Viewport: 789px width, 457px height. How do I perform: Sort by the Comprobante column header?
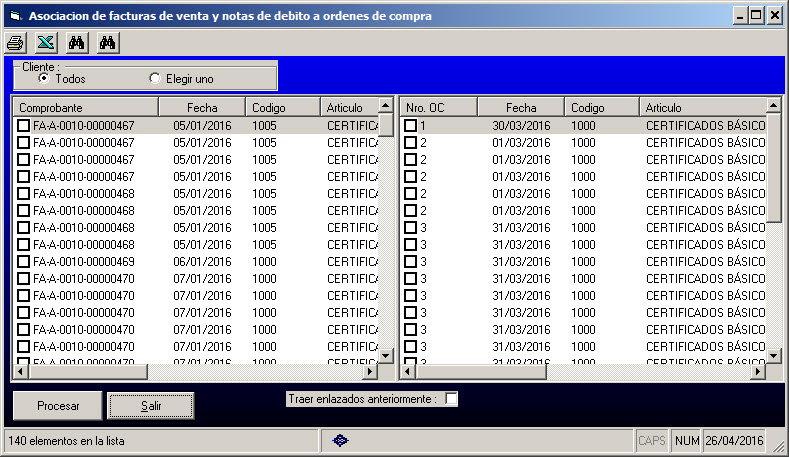pos(85,107)
